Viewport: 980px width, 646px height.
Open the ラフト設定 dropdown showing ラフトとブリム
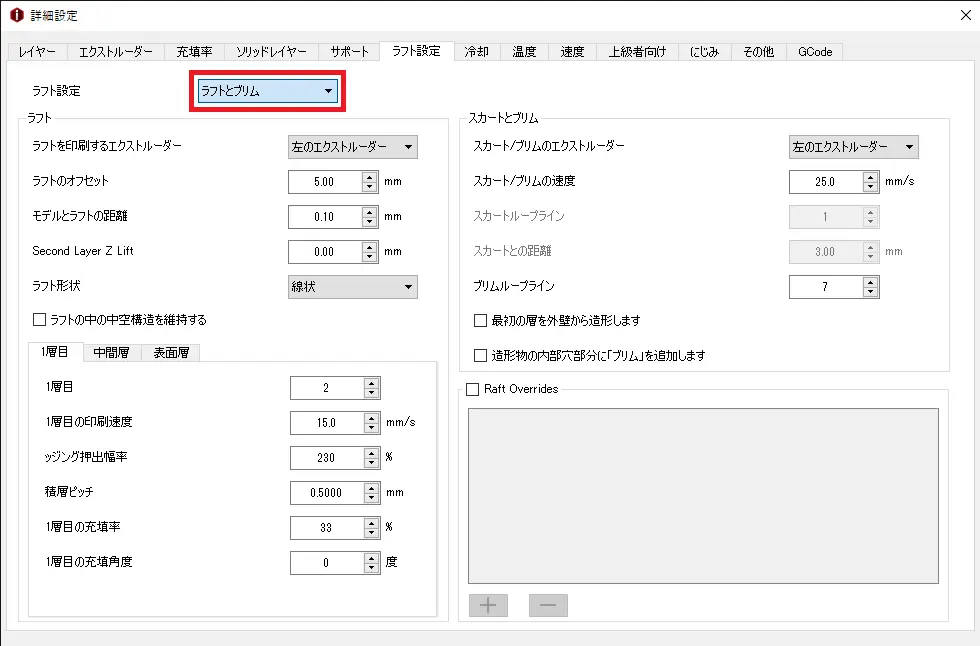267,92
